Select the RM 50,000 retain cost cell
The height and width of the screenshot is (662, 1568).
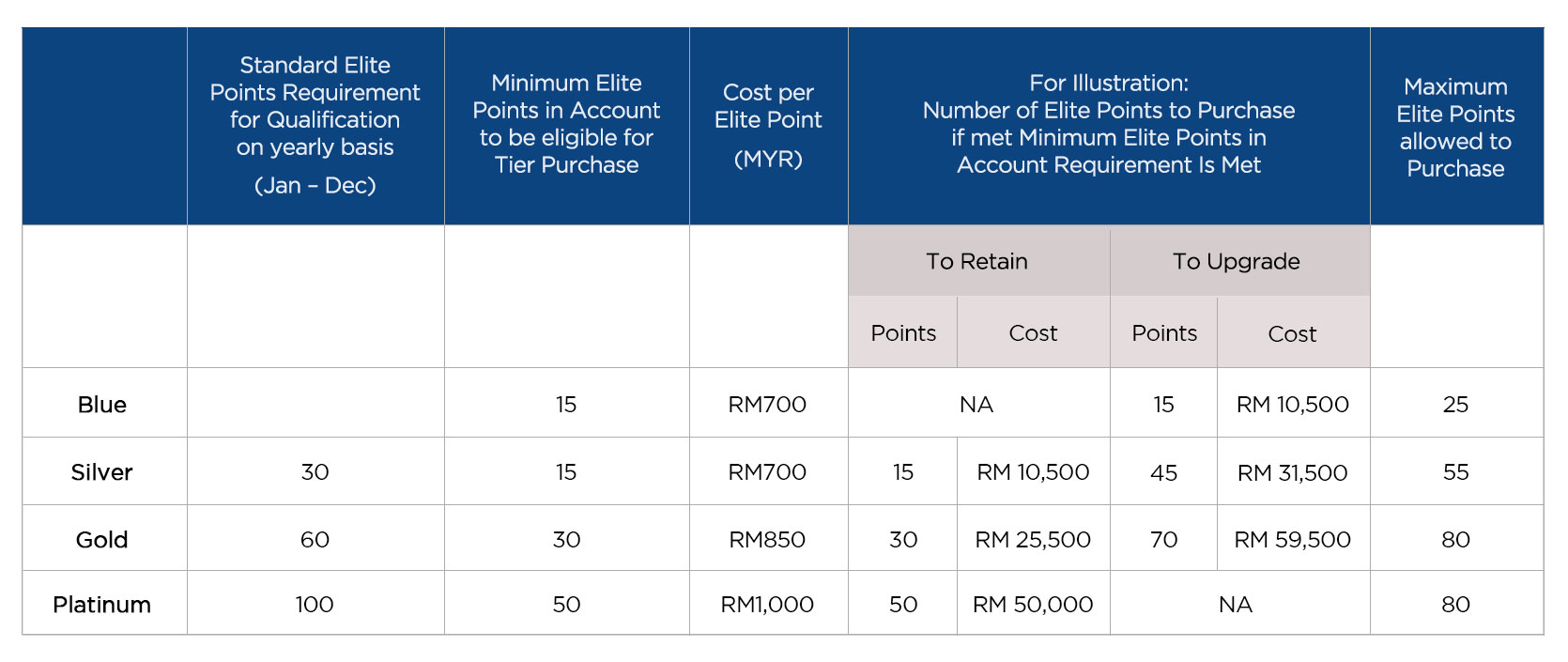coord(1033,605)
